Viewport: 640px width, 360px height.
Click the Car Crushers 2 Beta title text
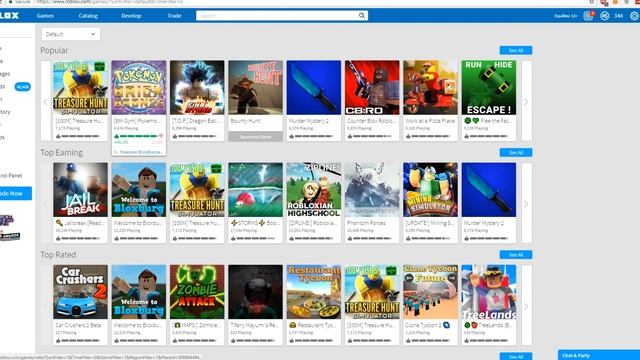(78, 325)
